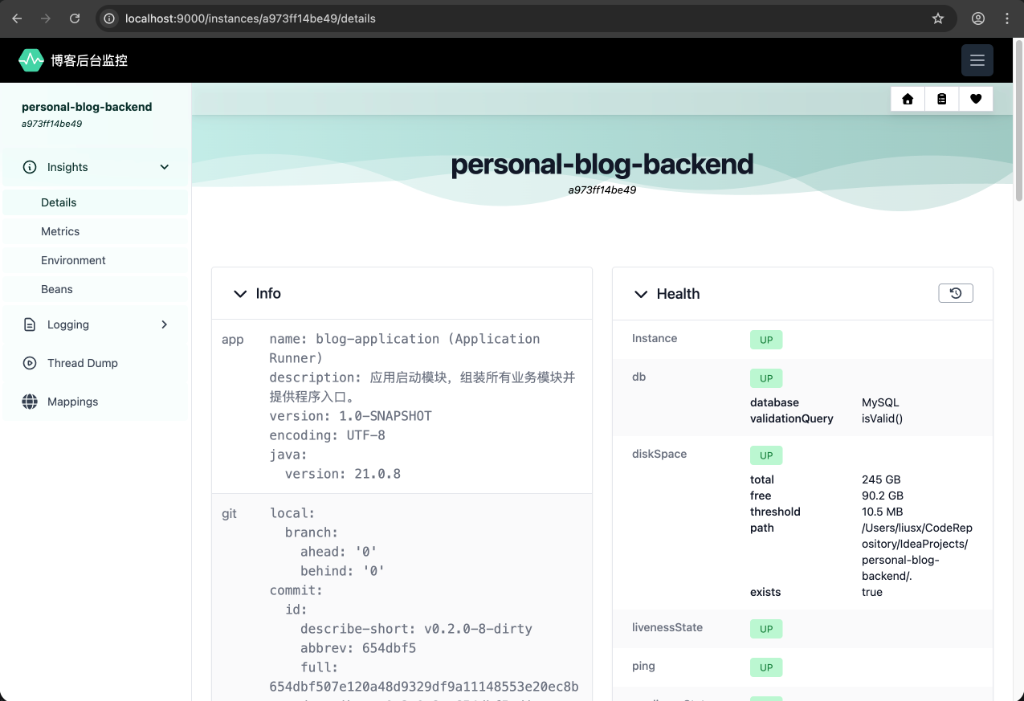The width and height of the screenshot is (1024, 701).
Task: Bookmark this page with star icon
Action: coord(938,18)
